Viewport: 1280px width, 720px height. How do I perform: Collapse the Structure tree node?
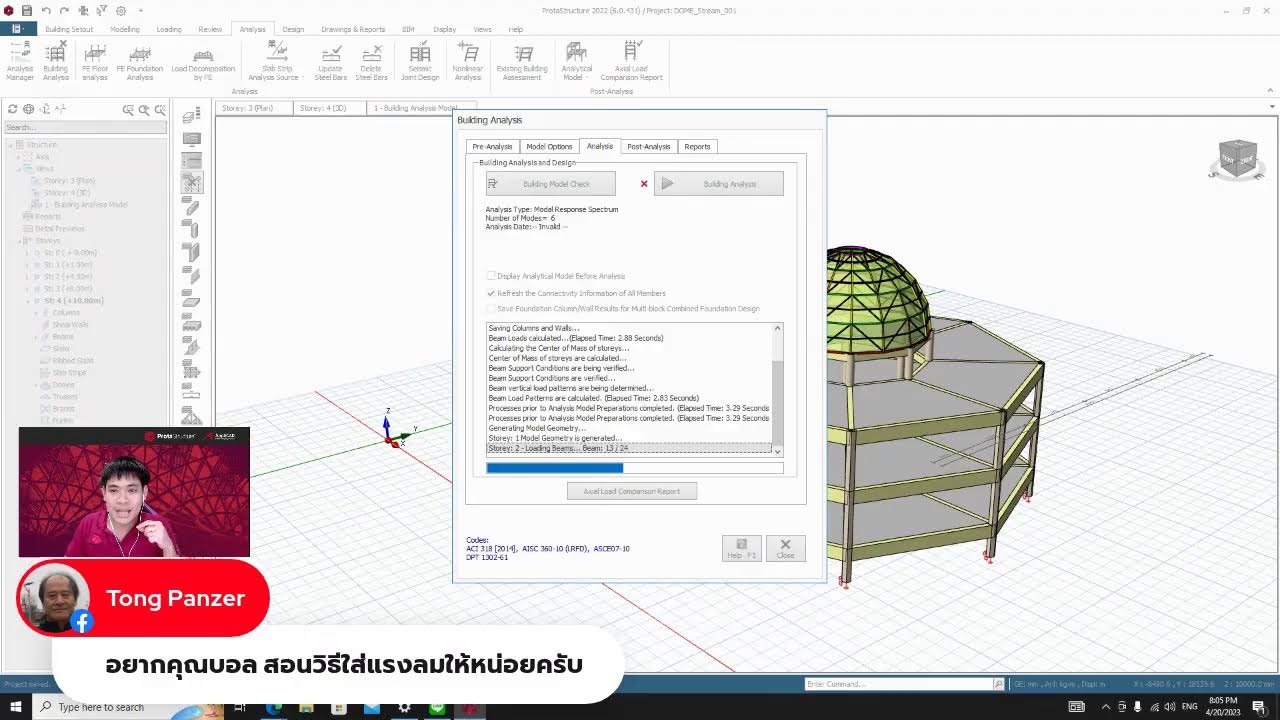point(10,145)
